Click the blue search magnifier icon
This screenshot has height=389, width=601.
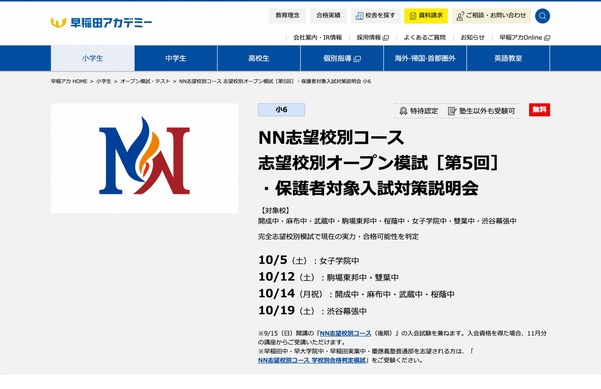click(542, 16)
